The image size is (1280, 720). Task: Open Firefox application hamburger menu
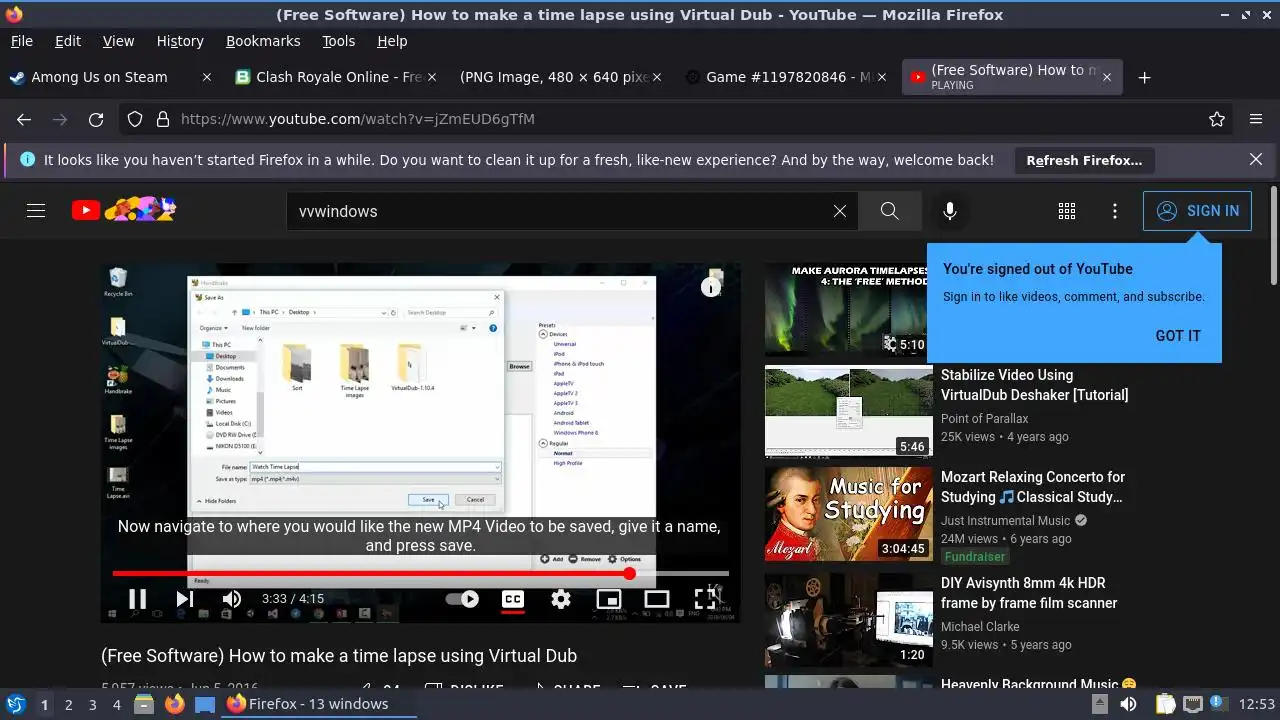click(1256, 119)
